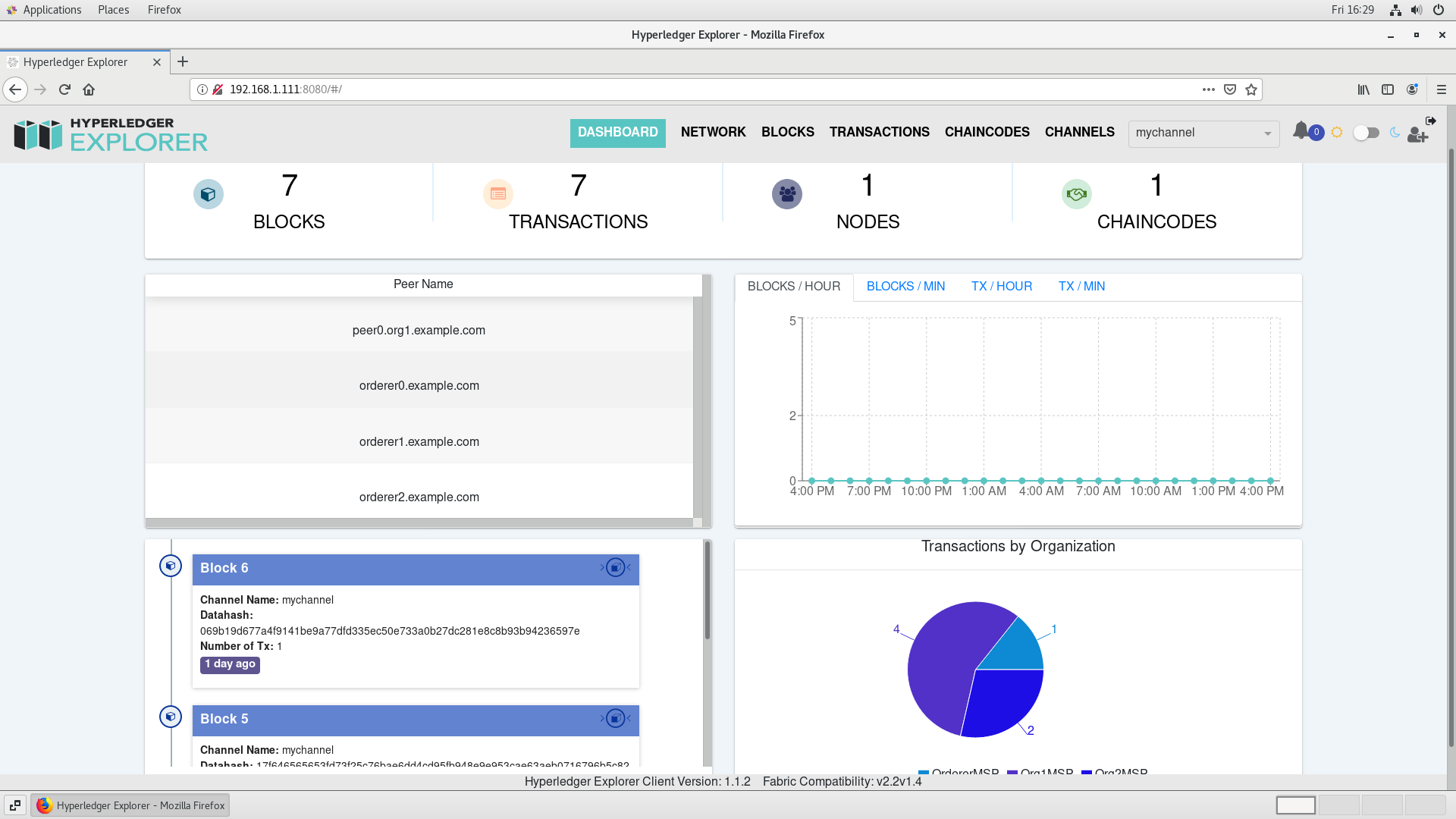Viewport: 1456px width, 819px height.
Task: Select orderer1.example.com row
Action: [x=419, y=436]
